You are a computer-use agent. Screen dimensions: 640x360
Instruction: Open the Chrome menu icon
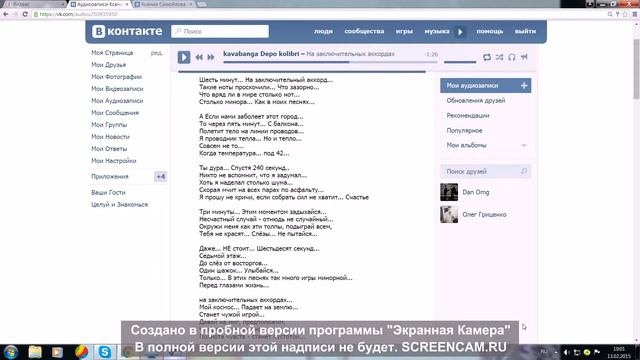[x=635, y=14]
